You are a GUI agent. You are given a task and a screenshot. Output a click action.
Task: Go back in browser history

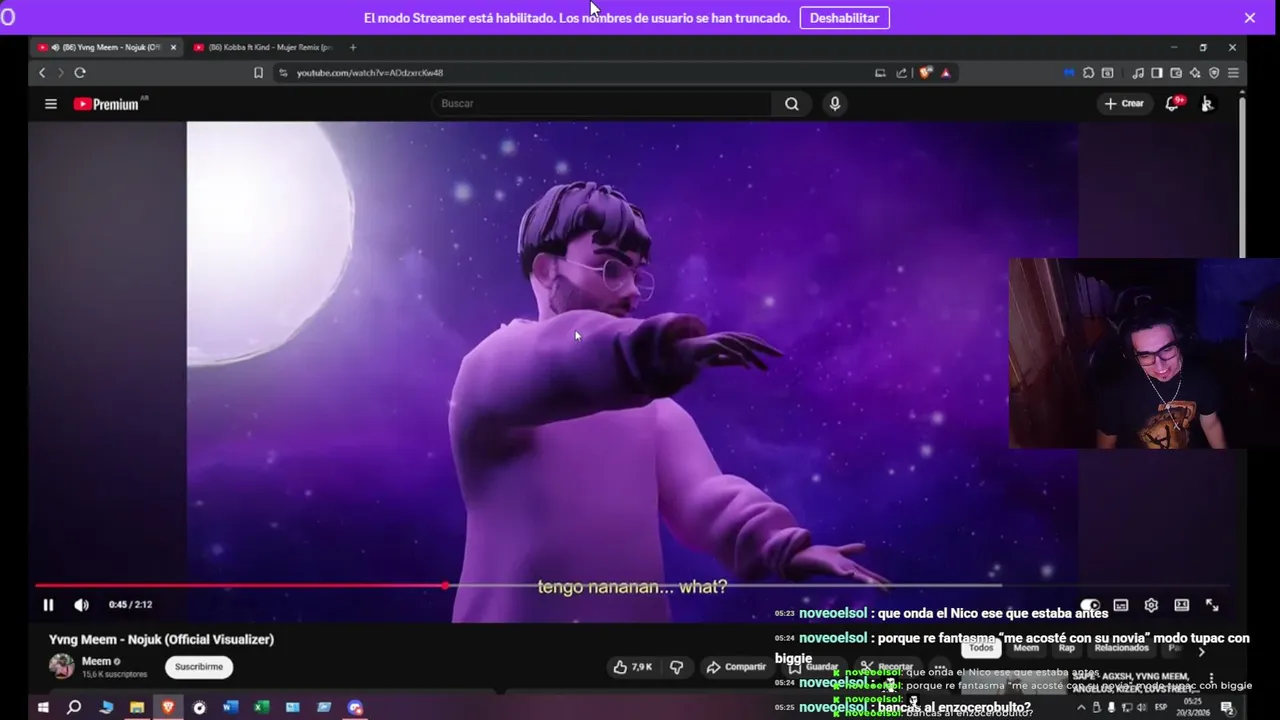pyautogui.click(x=42, y=73)
